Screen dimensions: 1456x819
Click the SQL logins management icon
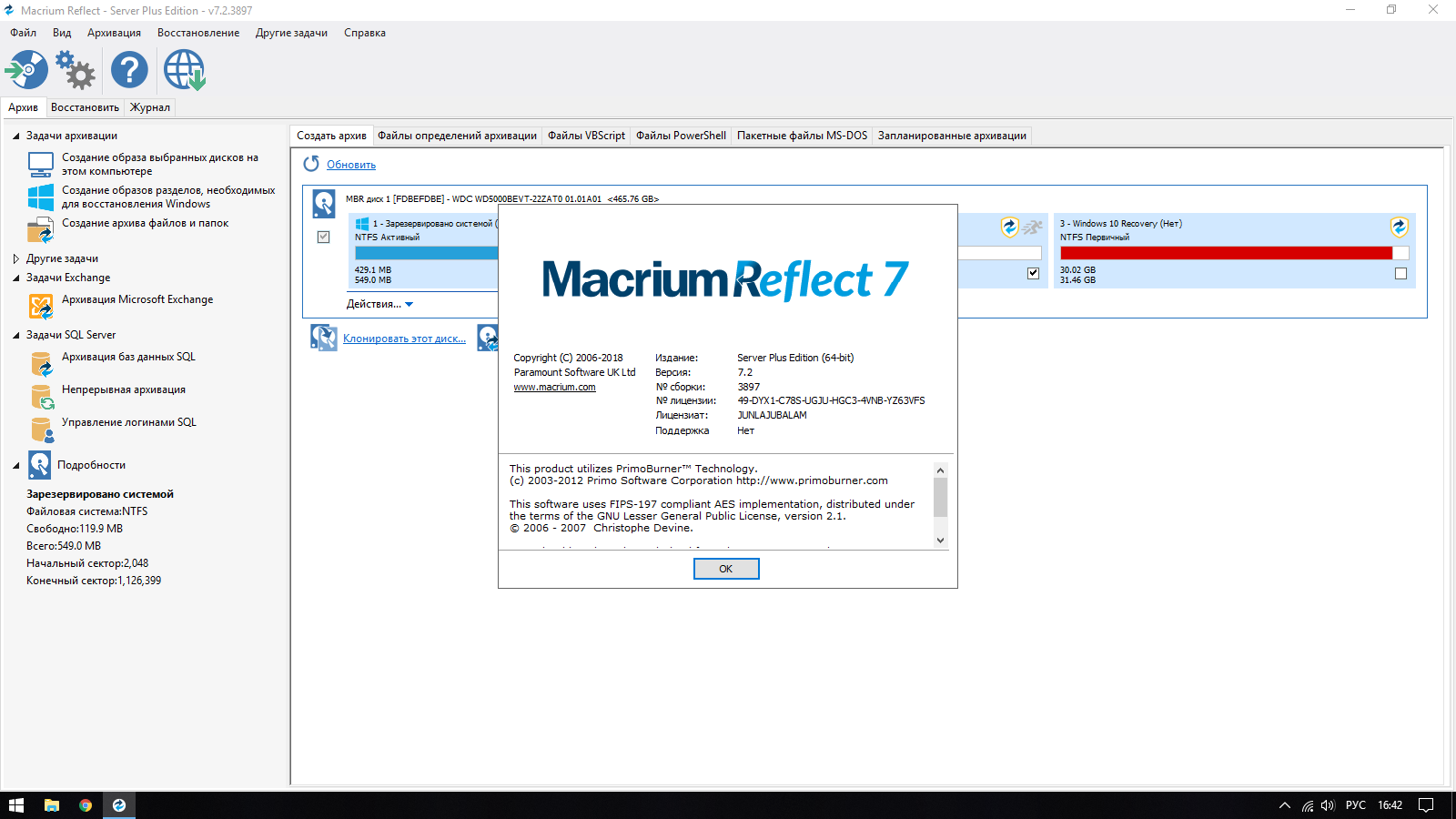point(42,430)
